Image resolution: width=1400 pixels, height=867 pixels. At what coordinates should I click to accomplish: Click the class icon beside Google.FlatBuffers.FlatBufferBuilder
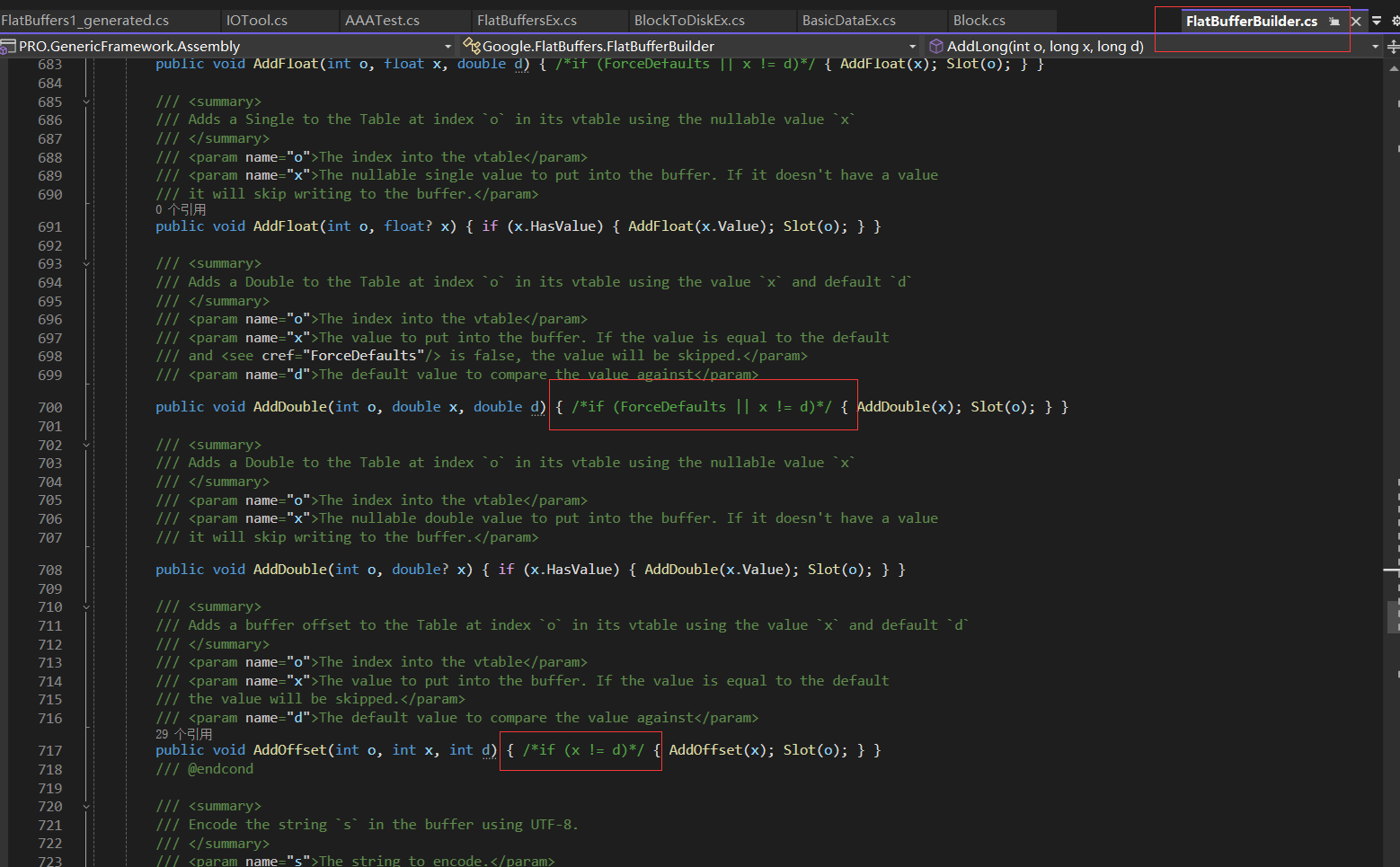[471, 46]
